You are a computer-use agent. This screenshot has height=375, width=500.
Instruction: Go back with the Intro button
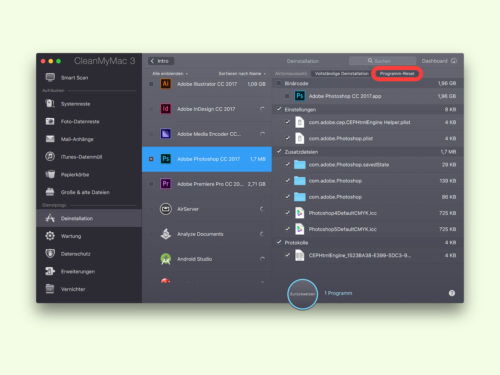[161, 61]
